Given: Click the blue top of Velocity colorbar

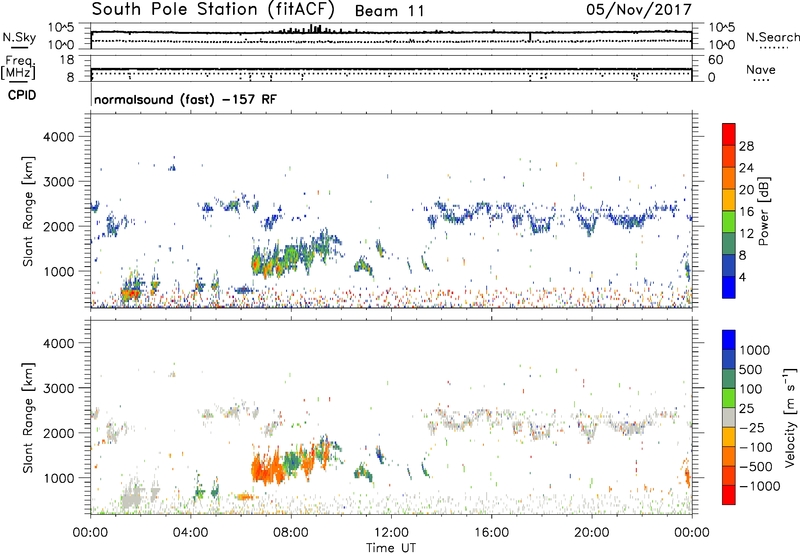Looking at the screenshot, I should point(729,340).
